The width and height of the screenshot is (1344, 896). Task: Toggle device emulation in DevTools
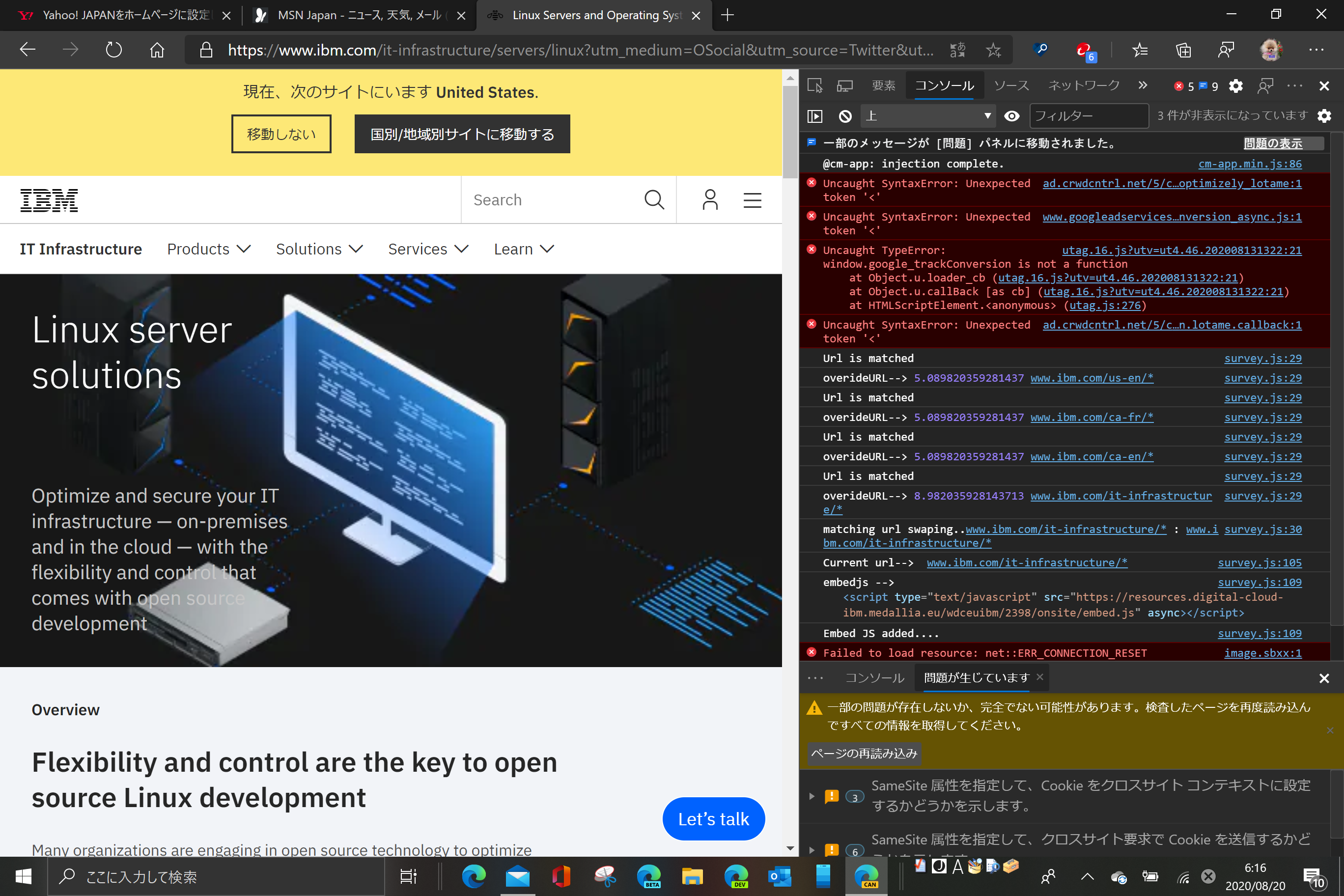tap(844, 85)
